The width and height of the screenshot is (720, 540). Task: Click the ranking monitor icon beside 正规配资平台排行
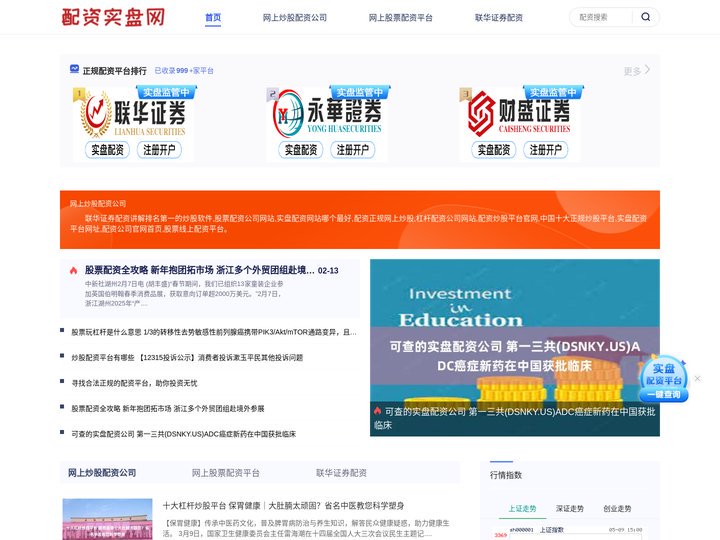(74, 69)
